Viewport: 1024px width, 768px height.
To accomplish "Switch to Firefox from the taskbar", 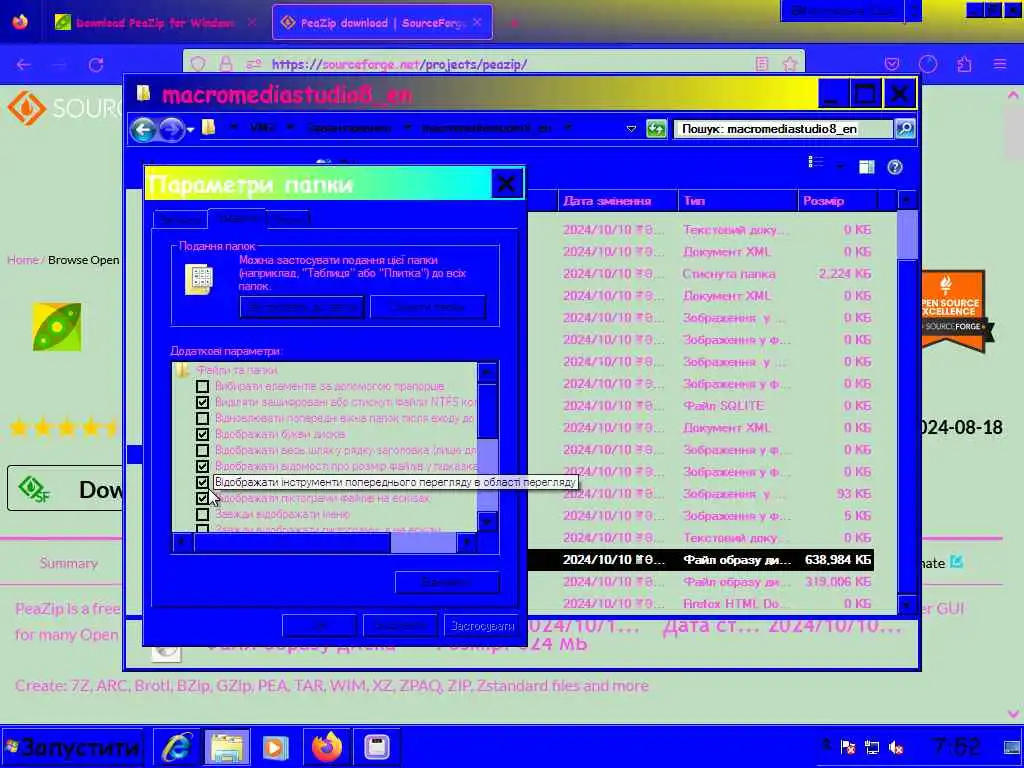I will (x=327, y=746).
